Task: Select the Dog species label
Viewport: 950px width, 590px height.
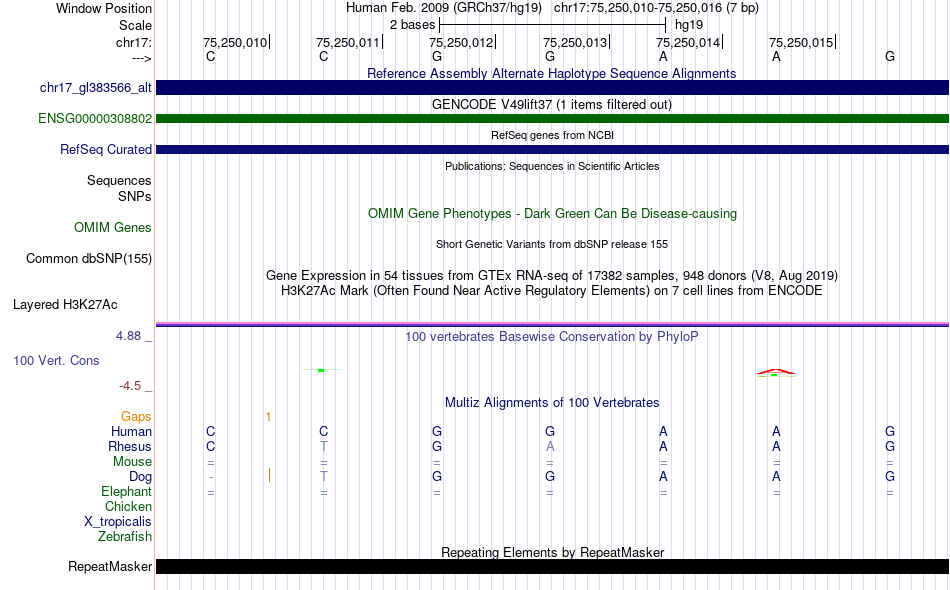Action: [140, 477]
